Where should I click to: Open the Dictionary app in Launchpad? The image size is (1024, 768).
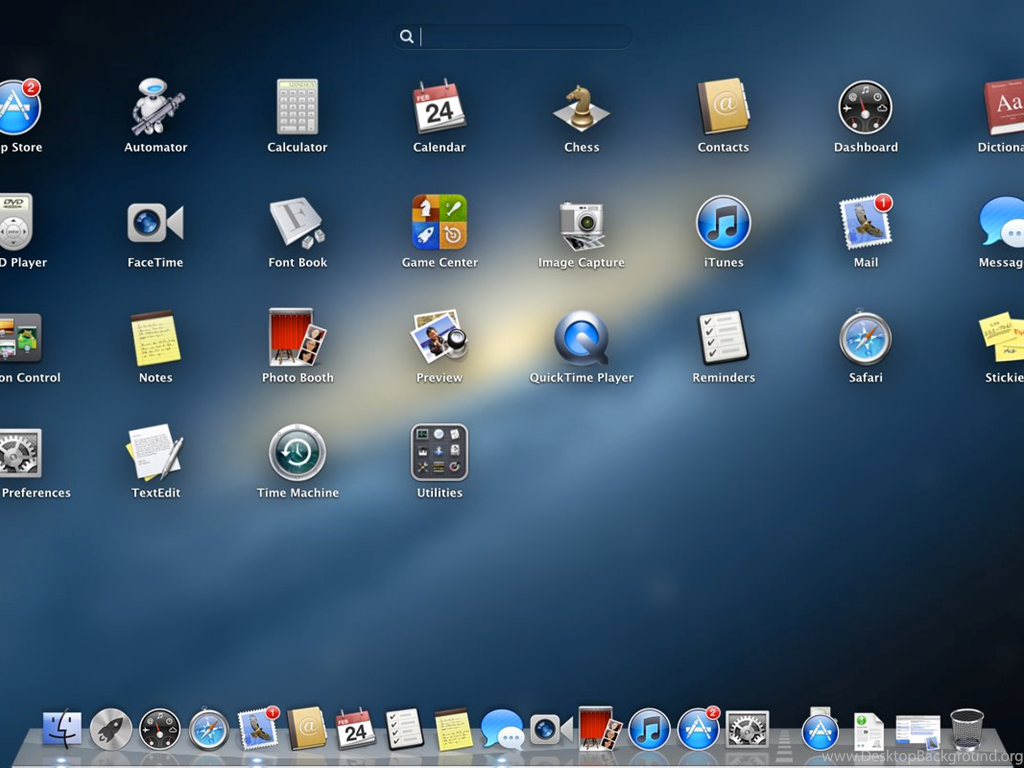(x=1004, y=106)
